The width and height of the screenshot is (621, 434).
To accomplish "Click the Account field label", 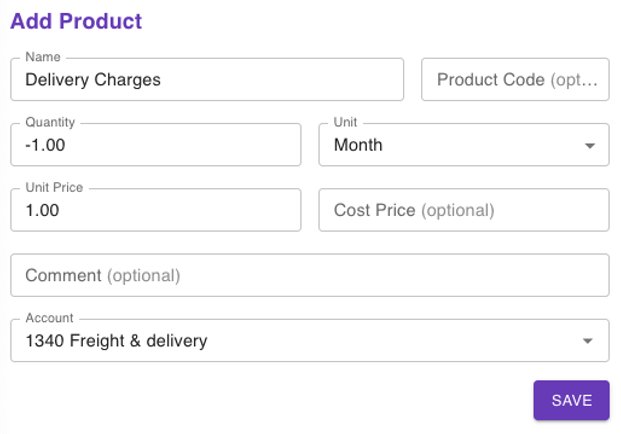I will tap(49, 318).
